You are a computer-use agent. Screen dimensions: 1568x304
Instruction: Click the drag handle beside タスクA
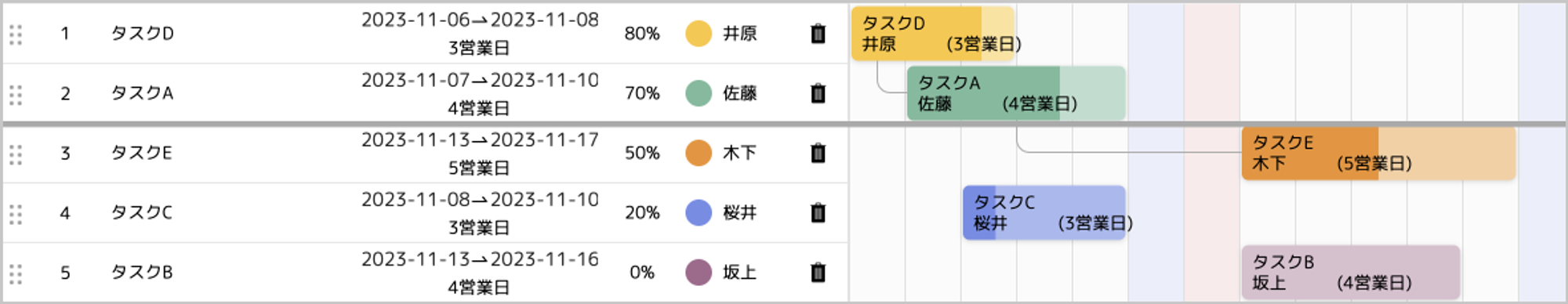(16, 94)
